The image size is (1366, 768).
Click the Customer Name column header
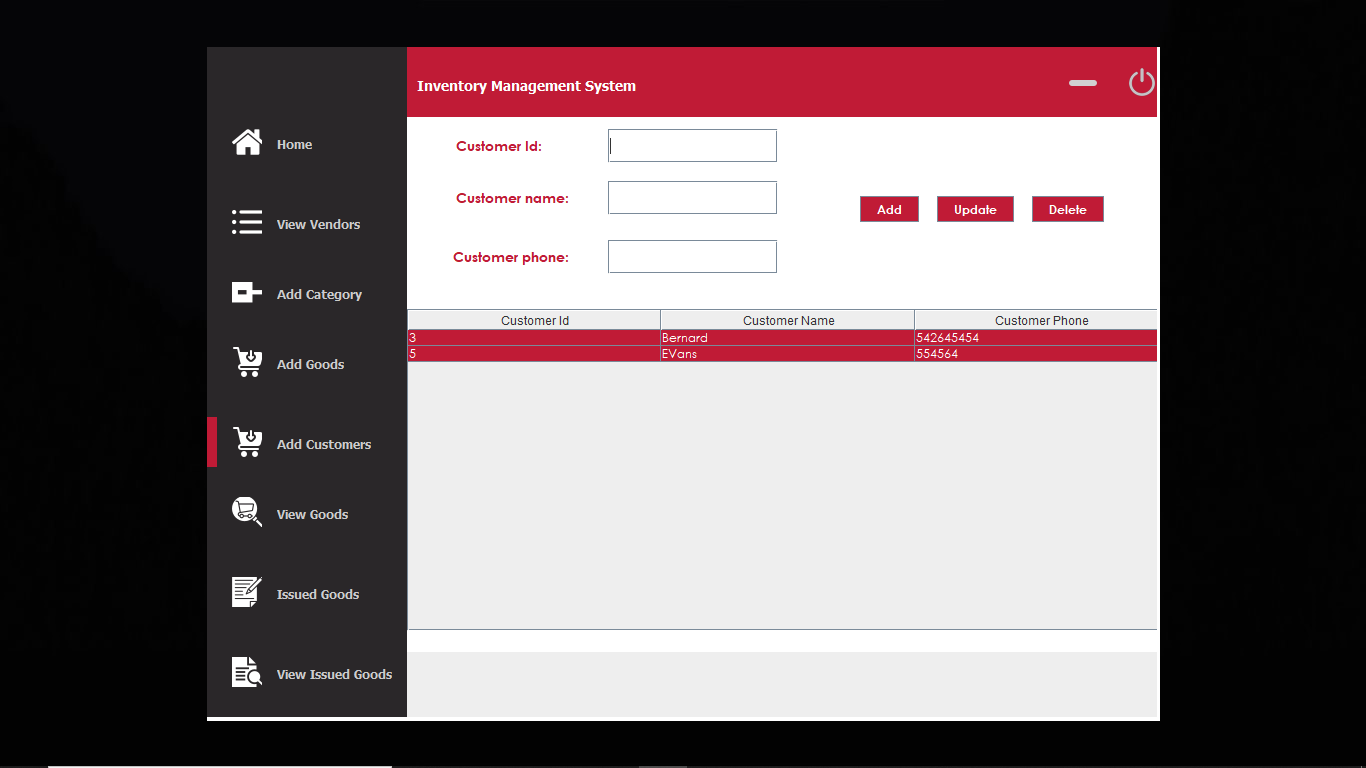[788, 320]
